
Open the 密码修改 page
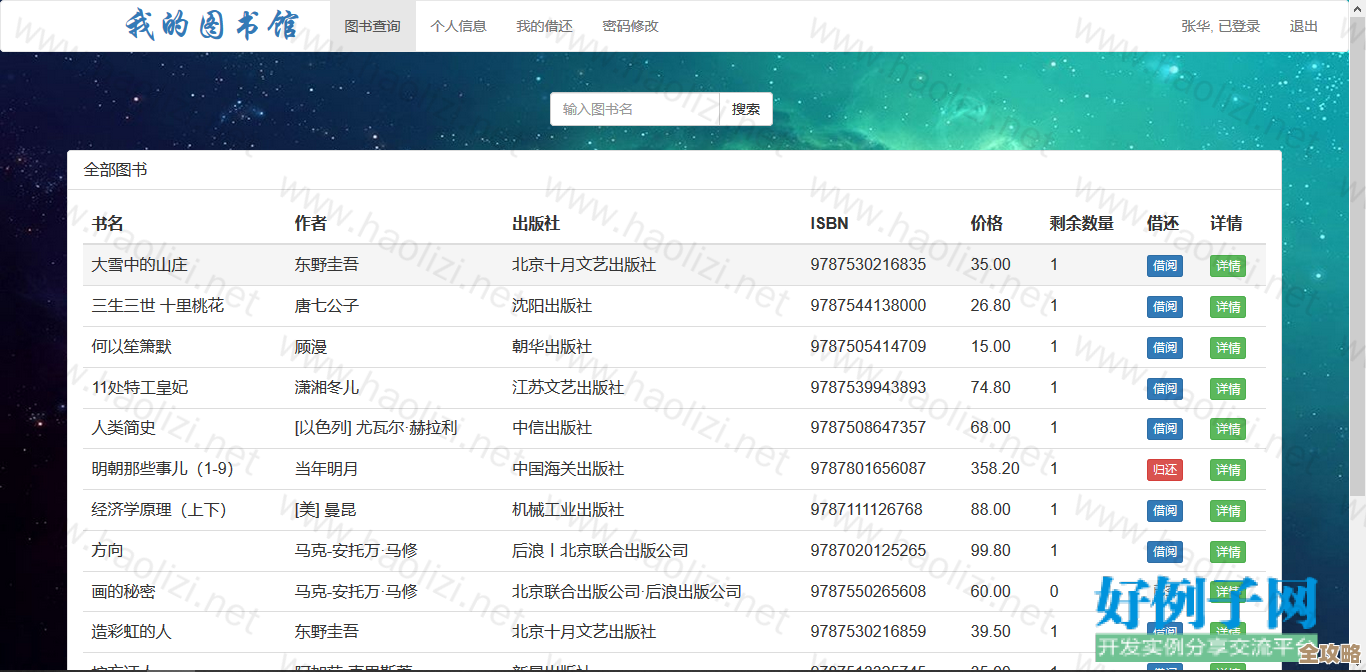tap(630, 26)
